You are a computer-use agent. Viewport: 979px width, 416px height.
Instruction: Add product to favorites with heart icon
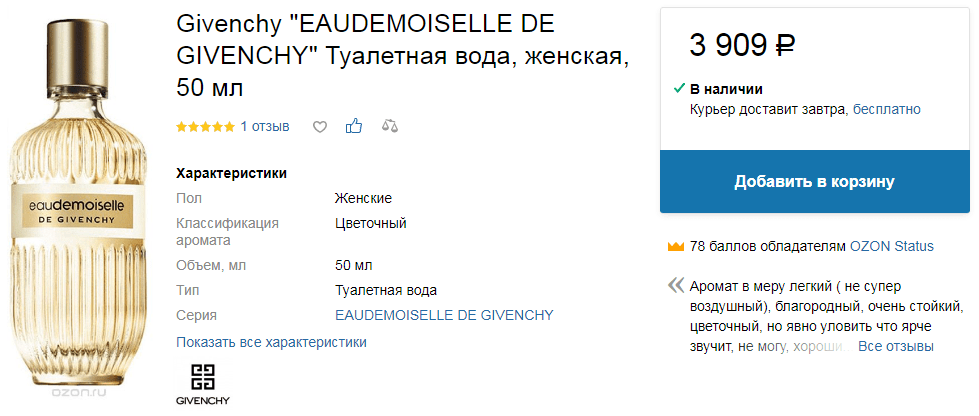(320, 127)
